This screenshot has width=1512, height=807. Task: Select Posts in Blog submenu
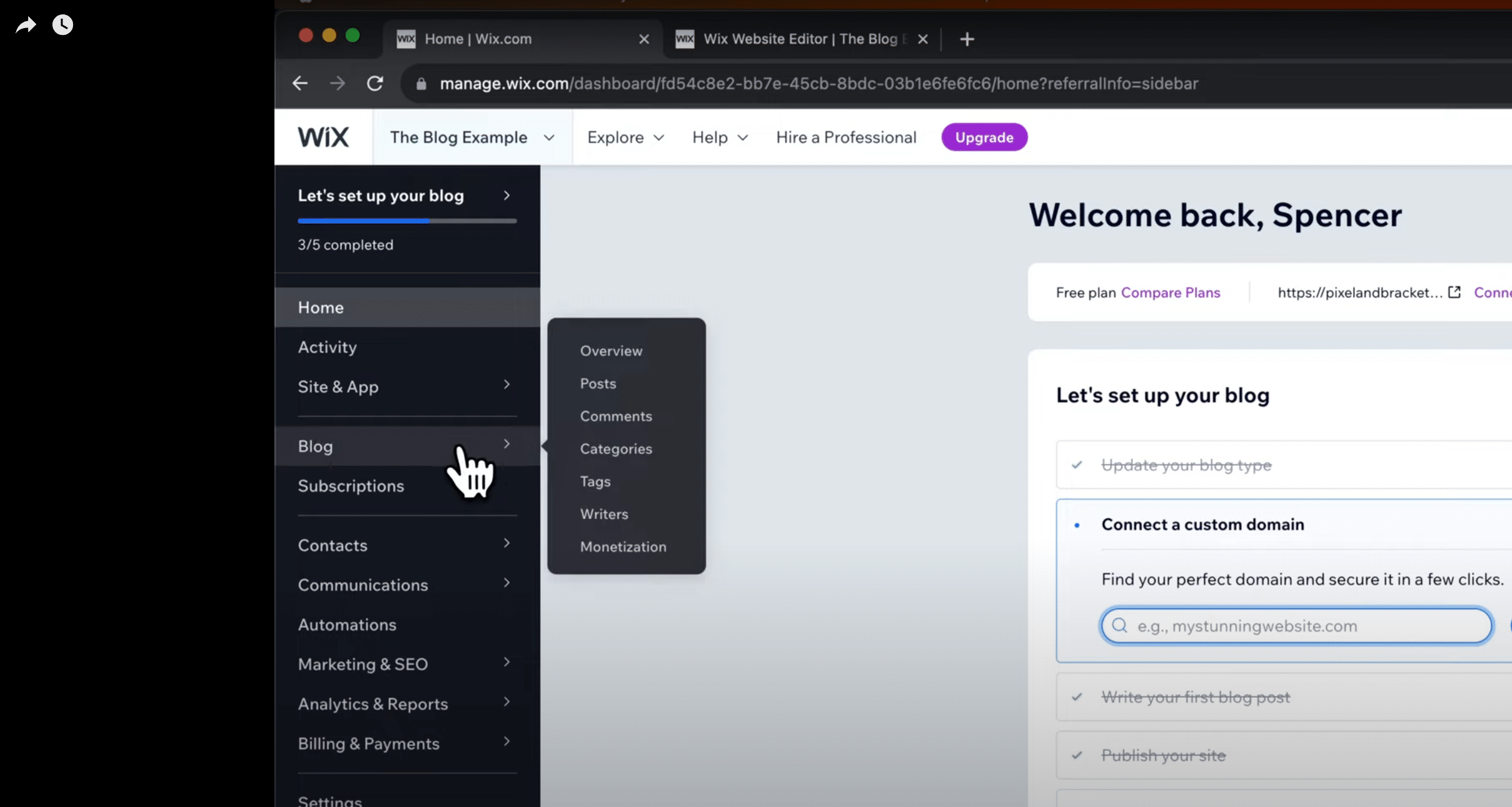(598, 384)
